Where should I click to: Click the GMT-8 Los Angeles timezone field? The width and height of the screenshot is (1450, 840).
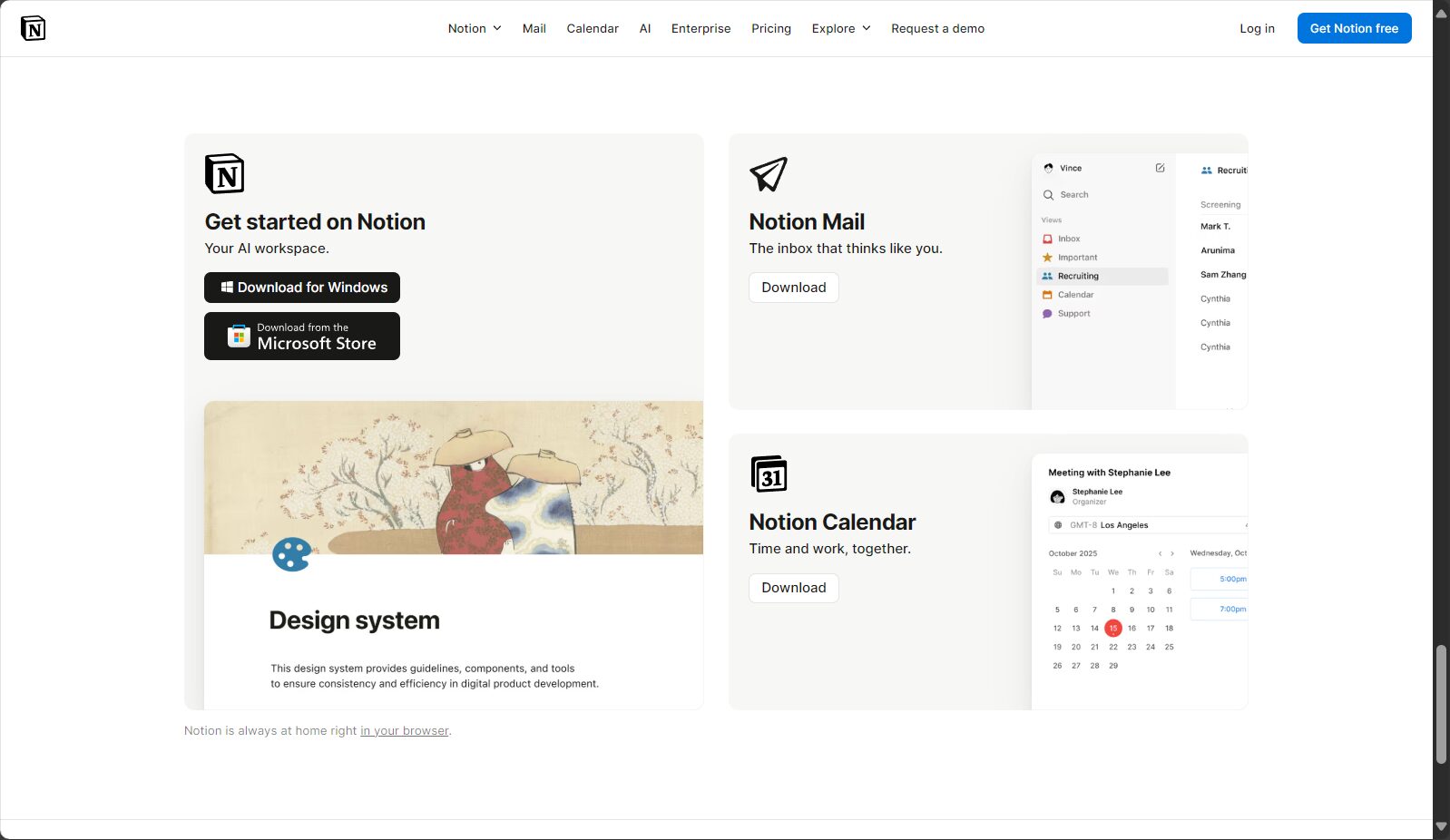coord(1148,525)
